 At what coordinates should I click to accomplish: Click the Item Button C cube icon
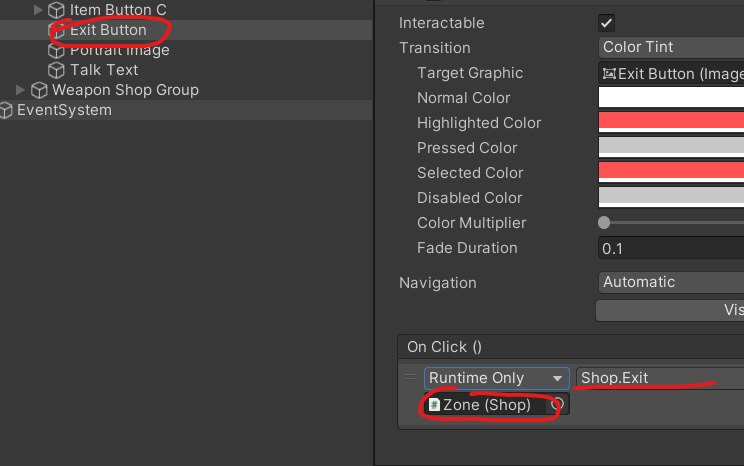point(57,10)
